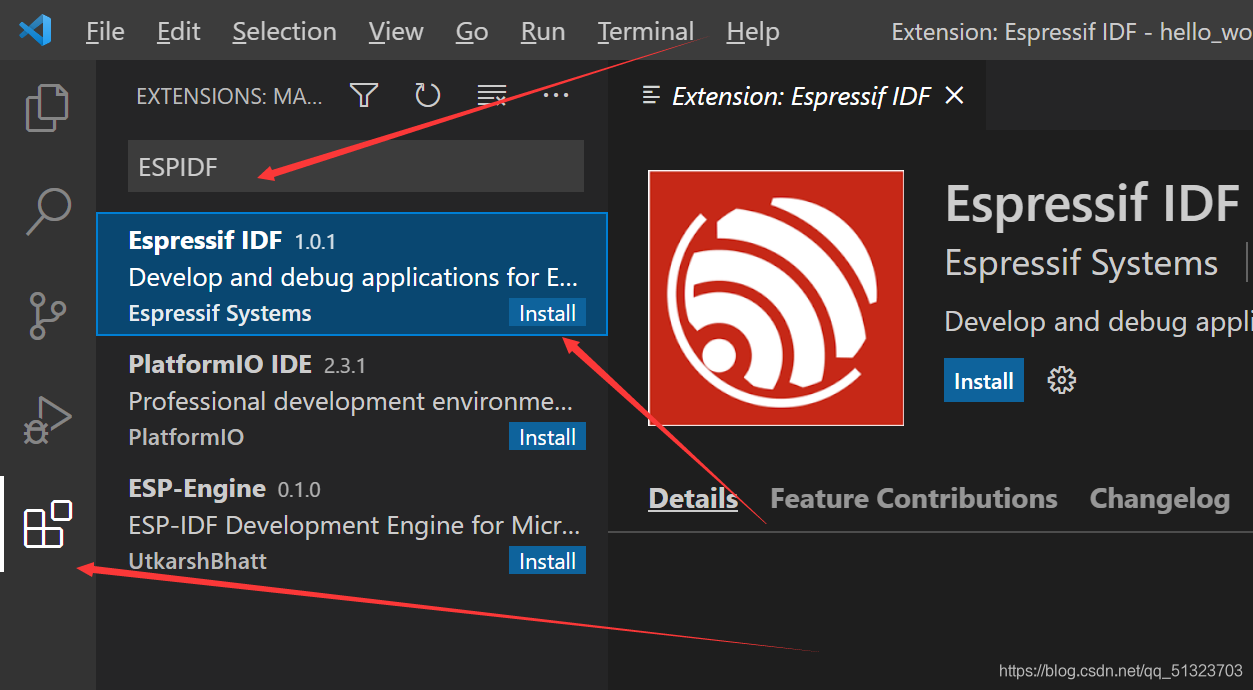This screenshot has height=690, width=1253.
Task: Open the Help menu
Action: pyautogui.click(x=753, y=32)
